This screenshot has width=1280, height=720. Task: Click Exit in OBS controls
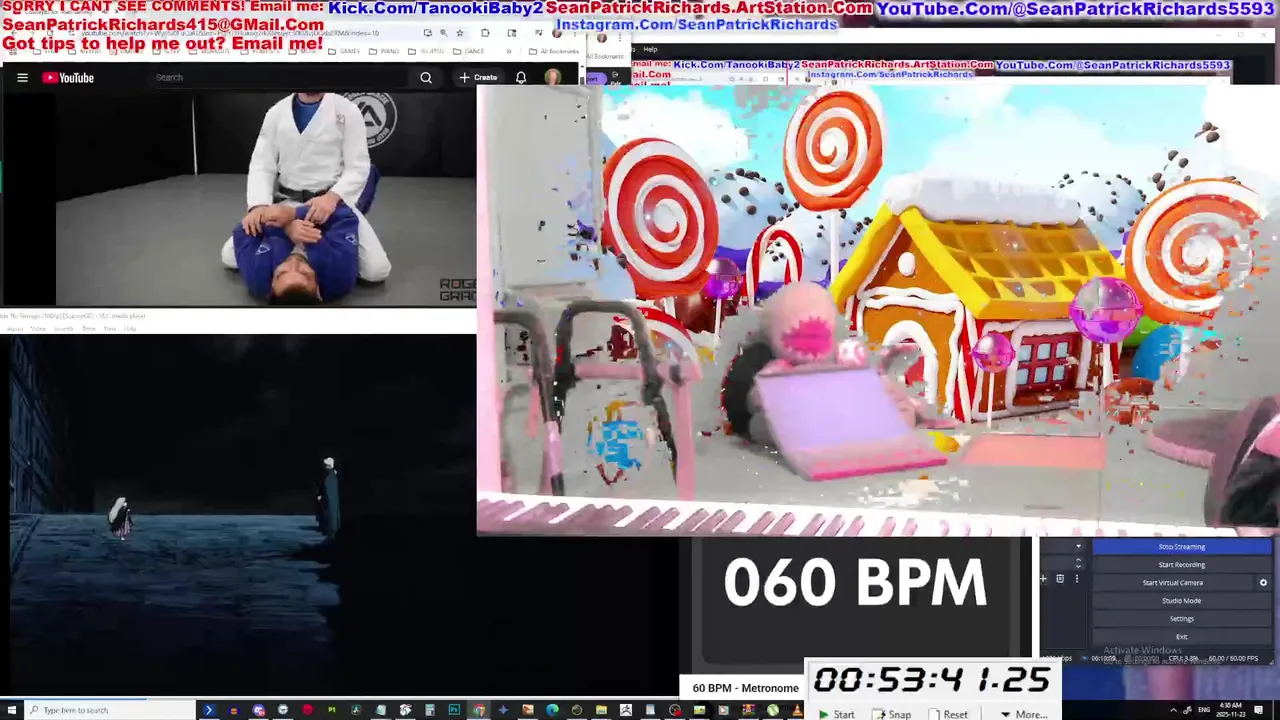pos(1181,637)
